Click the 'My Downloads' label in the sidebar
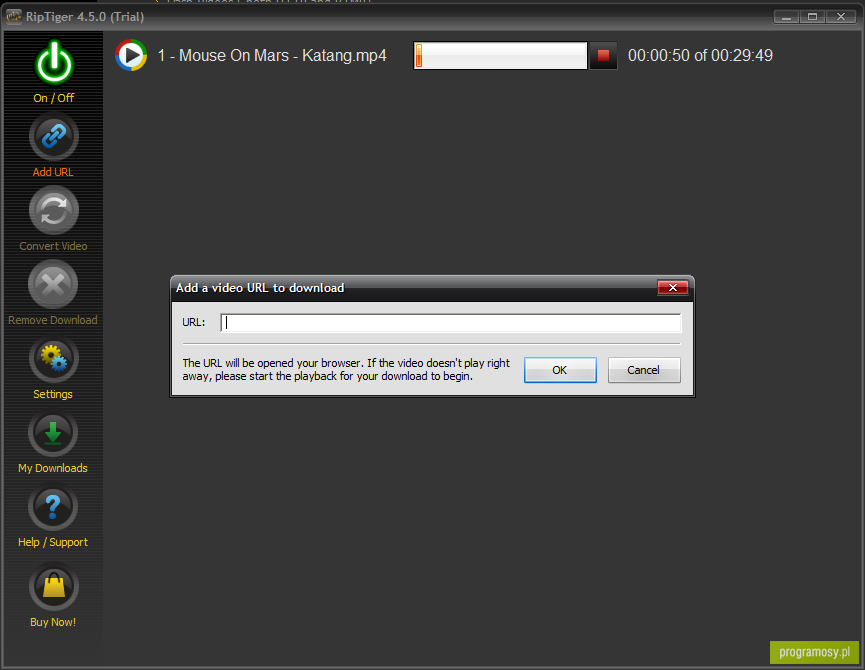 (53, 468)
